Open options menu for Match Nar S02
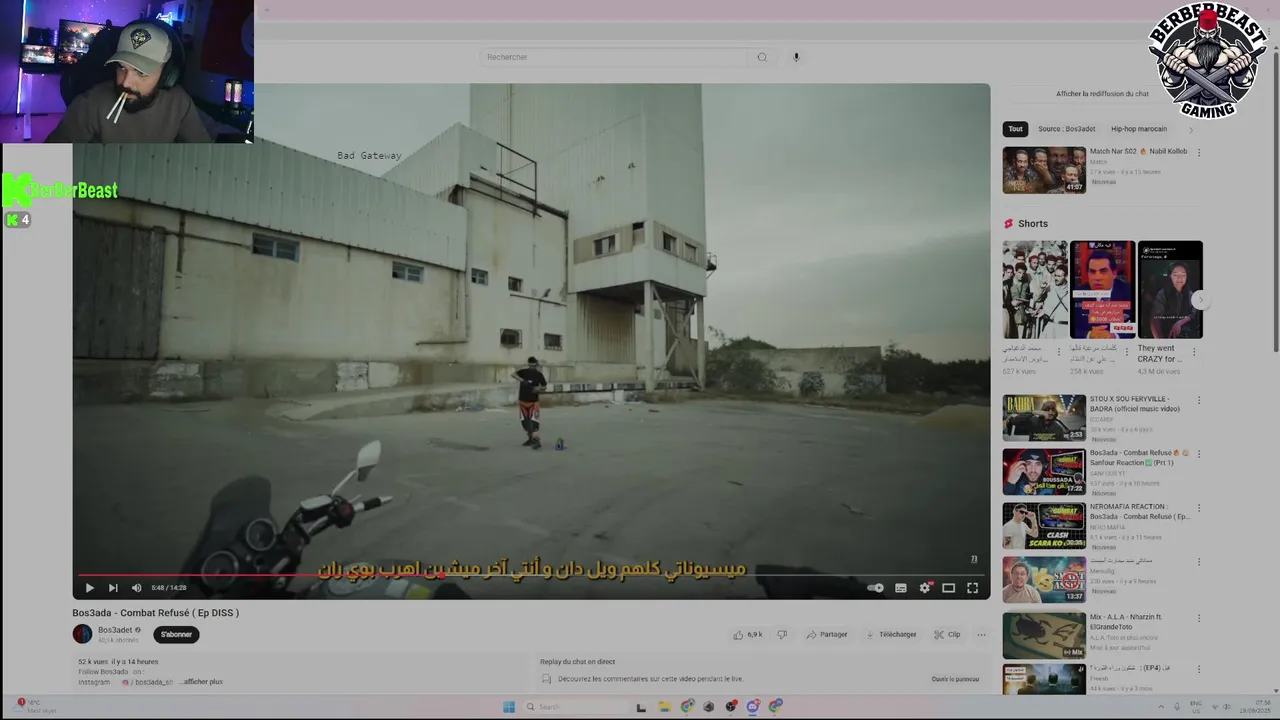 click(1198, 152)
